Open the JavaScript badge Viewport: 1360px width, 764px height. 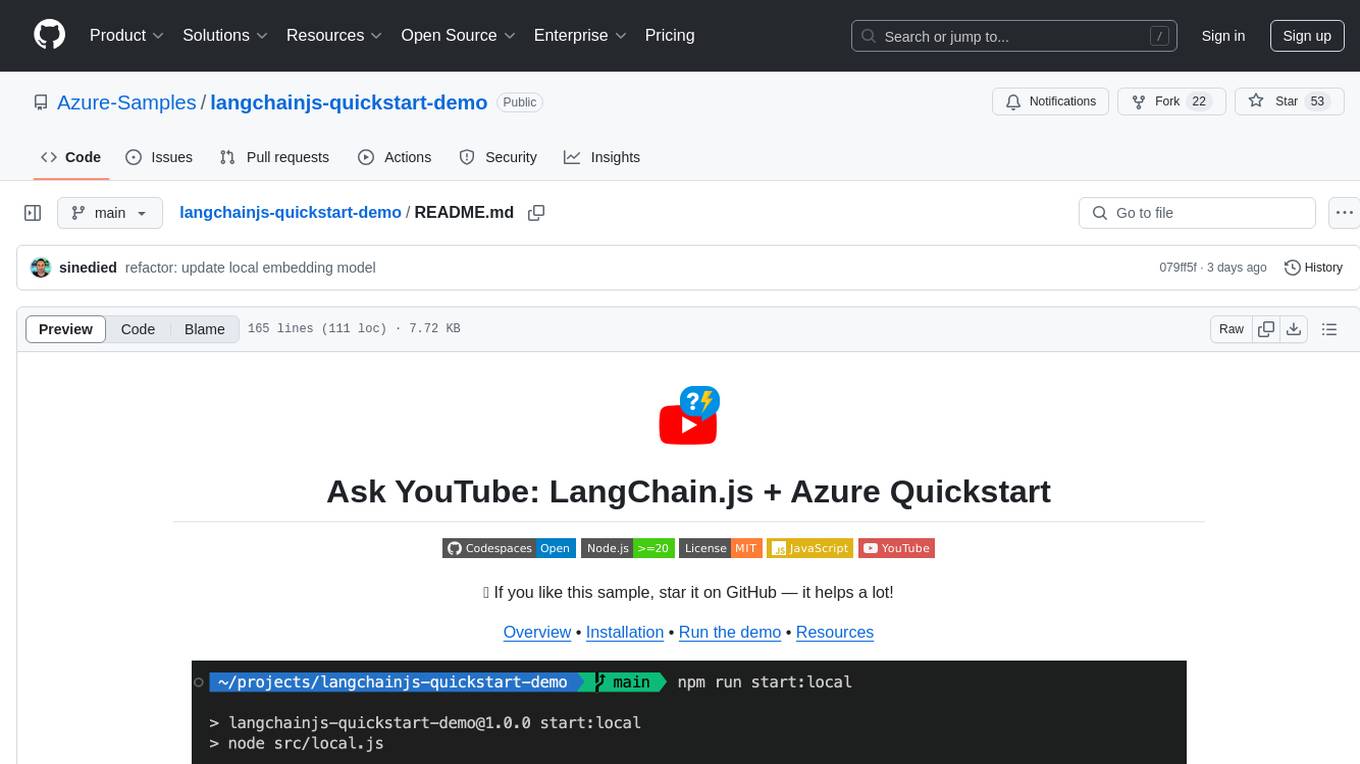pyautogui.click(x=810, y=548)
